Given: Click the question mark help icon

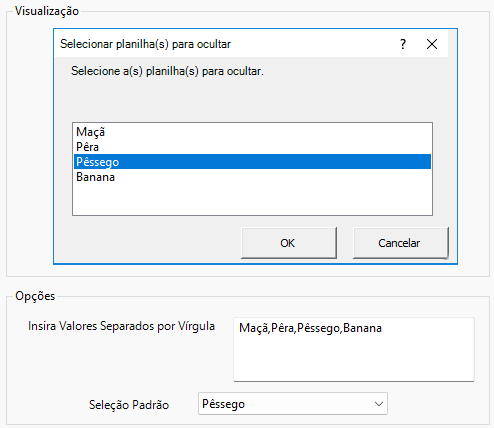Looking at the screenshot, I should [403, 44].
